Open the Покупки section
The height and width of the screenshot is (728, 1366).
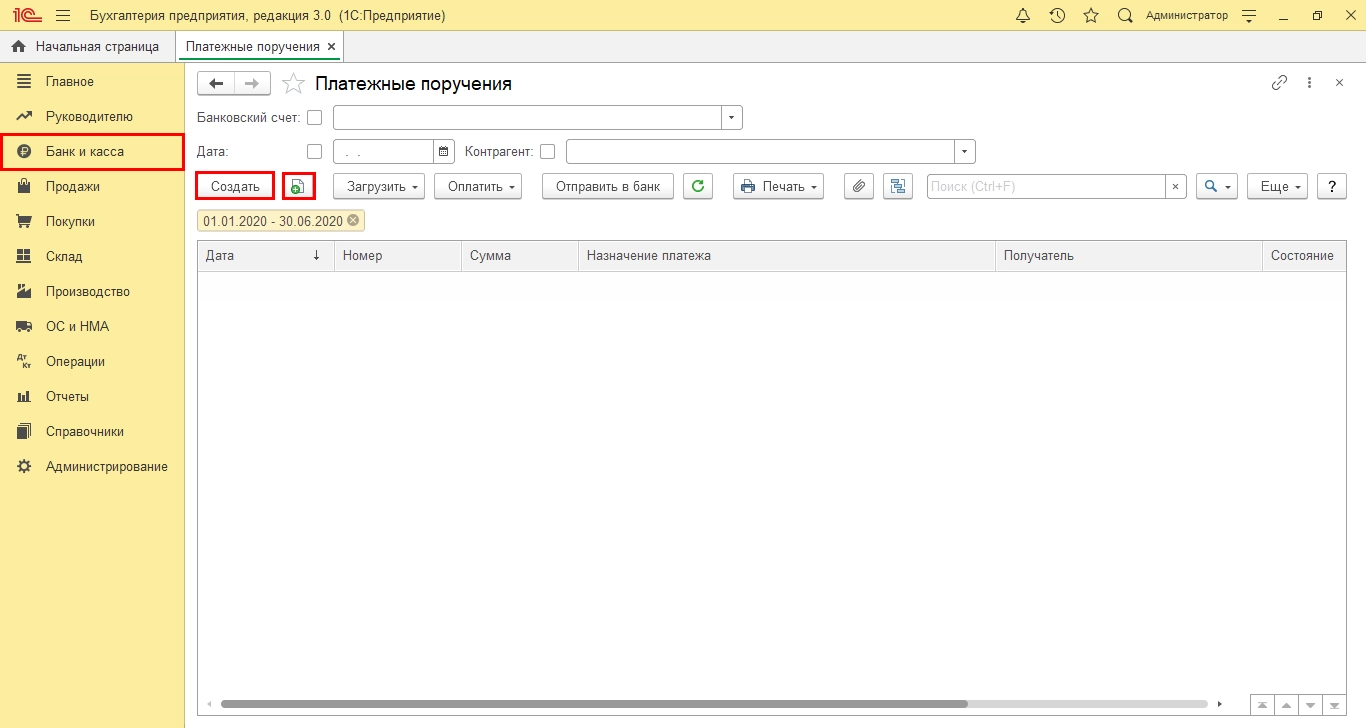click(92, 222)
